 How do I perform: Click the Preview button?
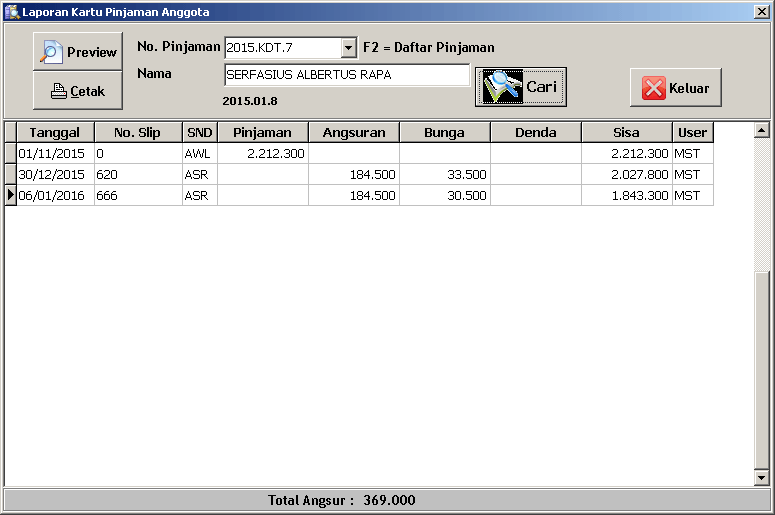[x=78, y=51]
